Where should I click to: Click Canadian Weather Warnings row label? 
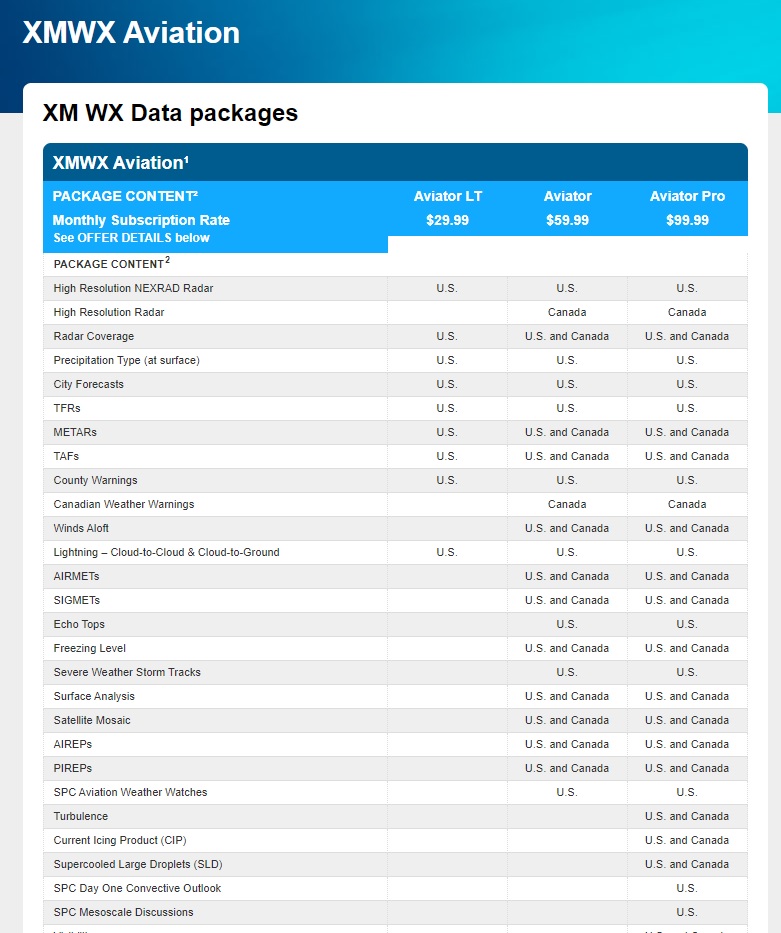coord(124,504)
